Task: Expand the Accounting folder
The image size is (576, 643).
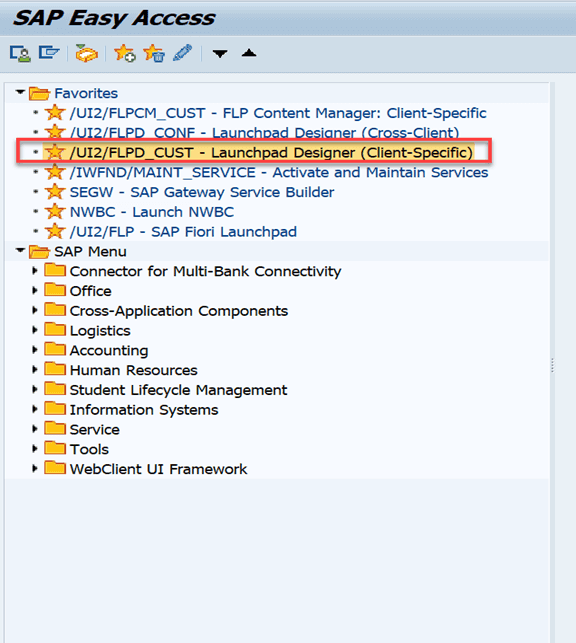Action: pyautogui.click(x=35, y=349)
